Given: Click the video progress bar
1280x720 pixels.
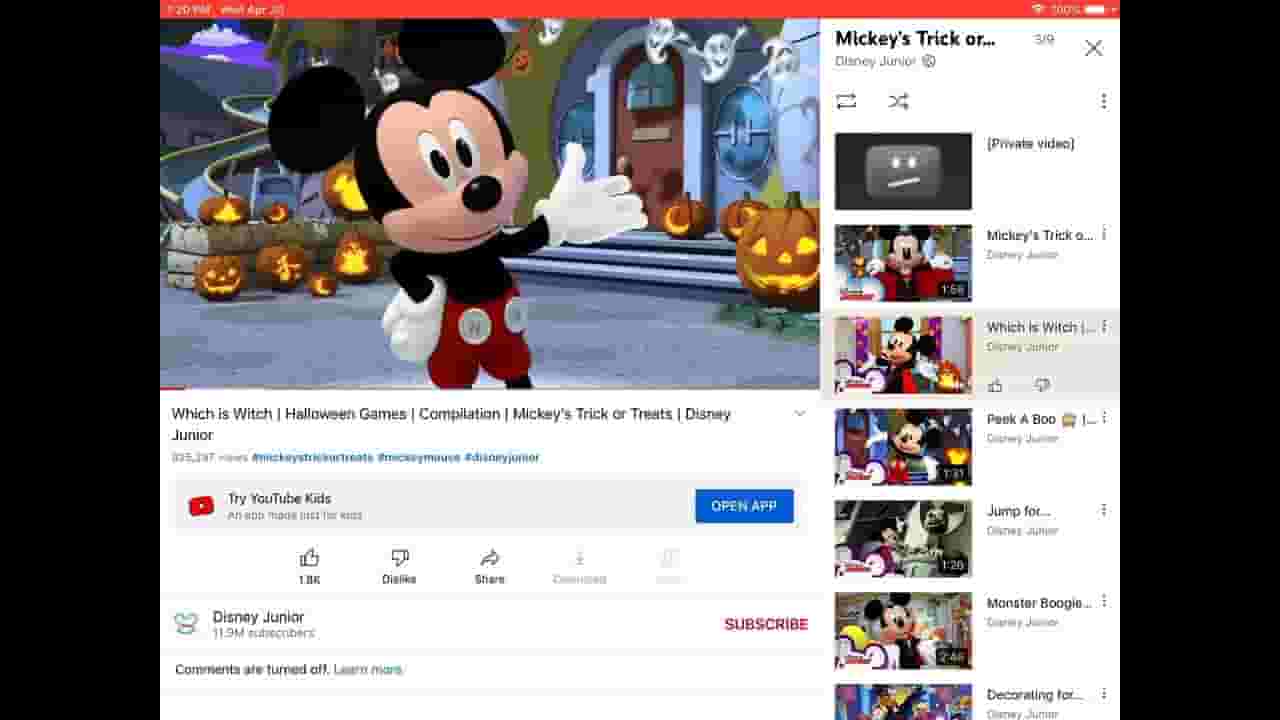Looking at the screenshot, I should [489, 388].
